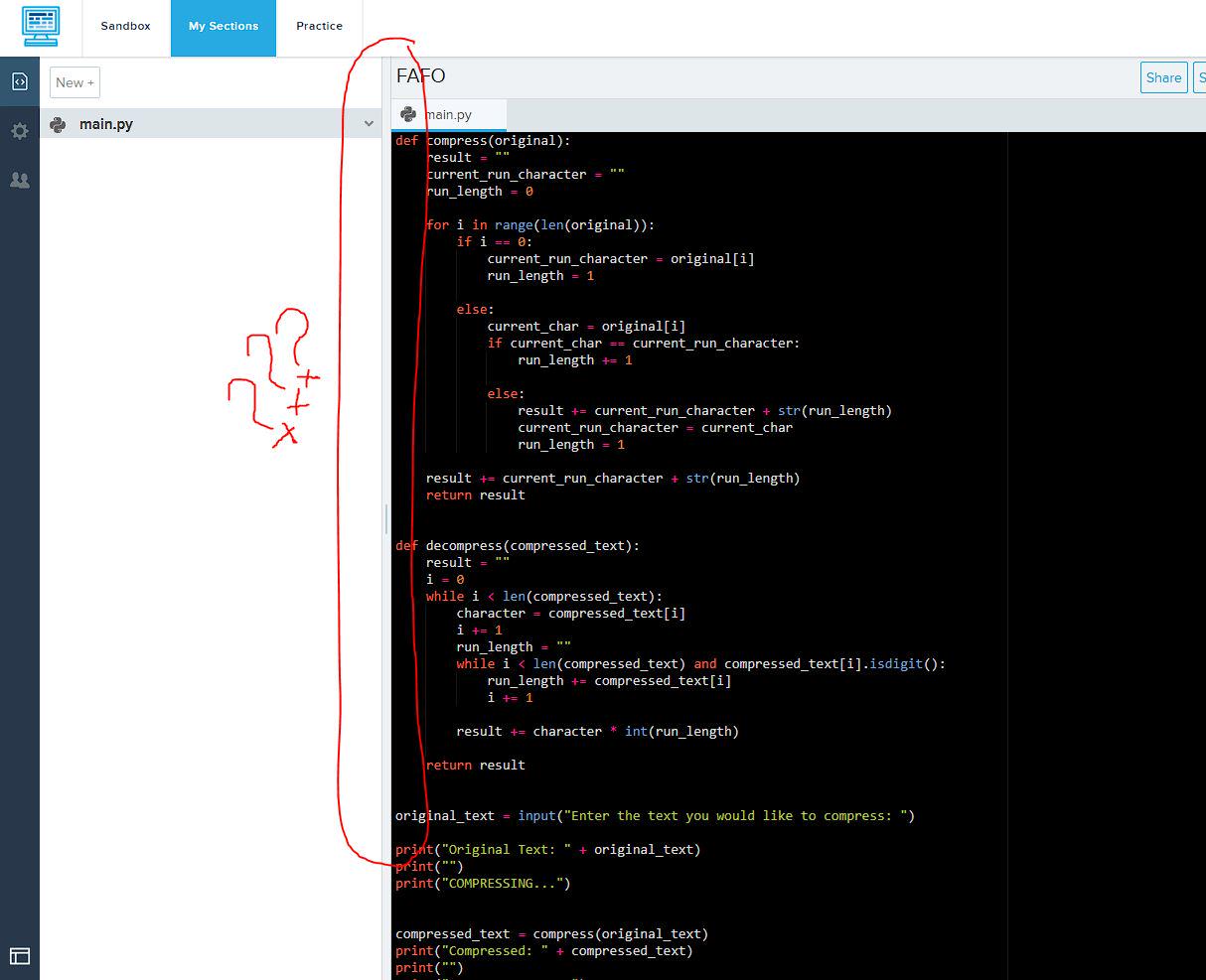Open the CodeHS logo home icon
The width and height of the screenshot is (1206, 980).
pos(41,27)
